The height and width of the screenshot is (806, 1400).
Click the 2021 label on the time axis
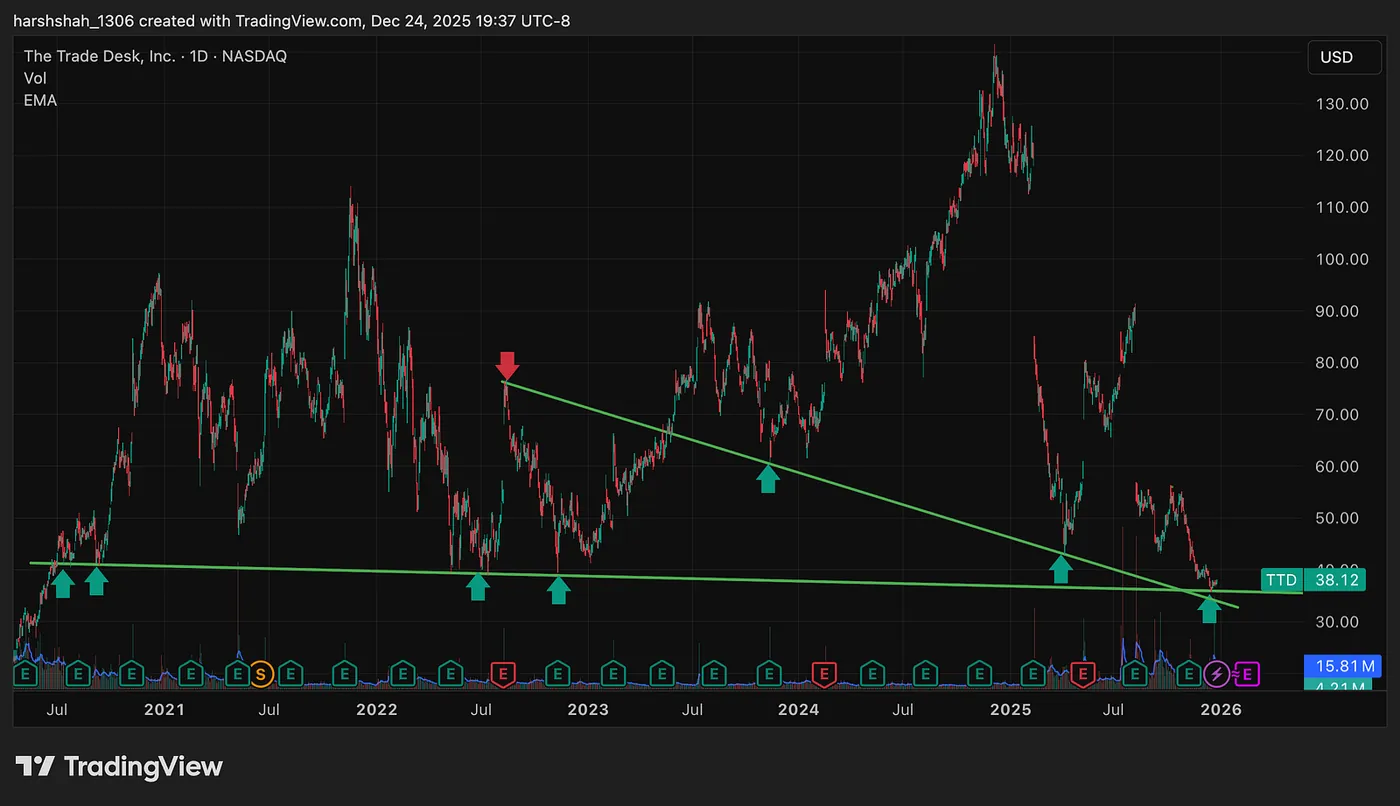[164, 710]
